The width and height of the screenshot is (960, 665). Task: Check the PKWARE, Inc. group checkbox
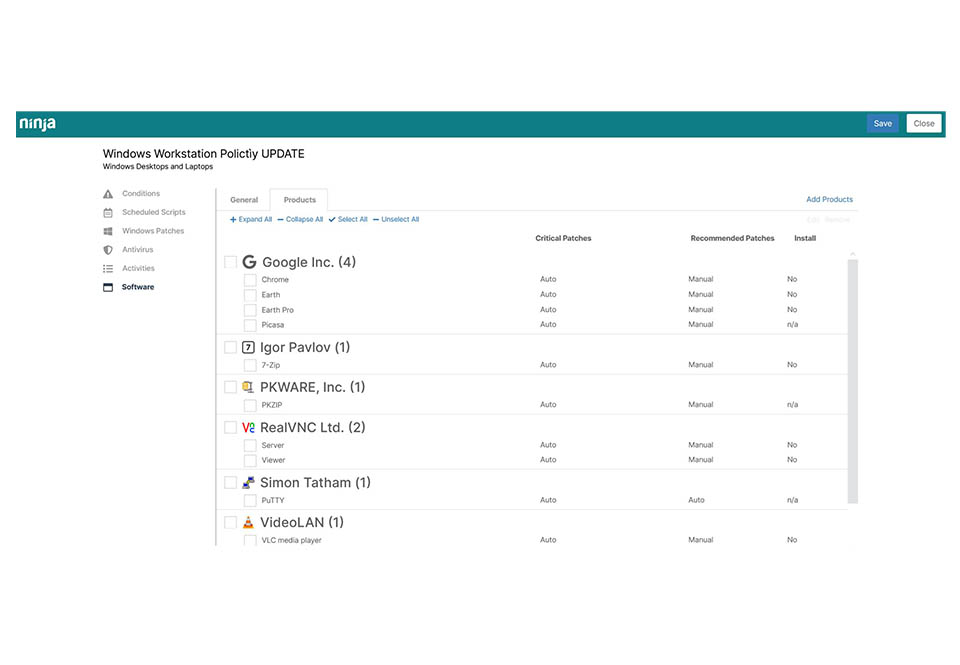coord(230,387)
